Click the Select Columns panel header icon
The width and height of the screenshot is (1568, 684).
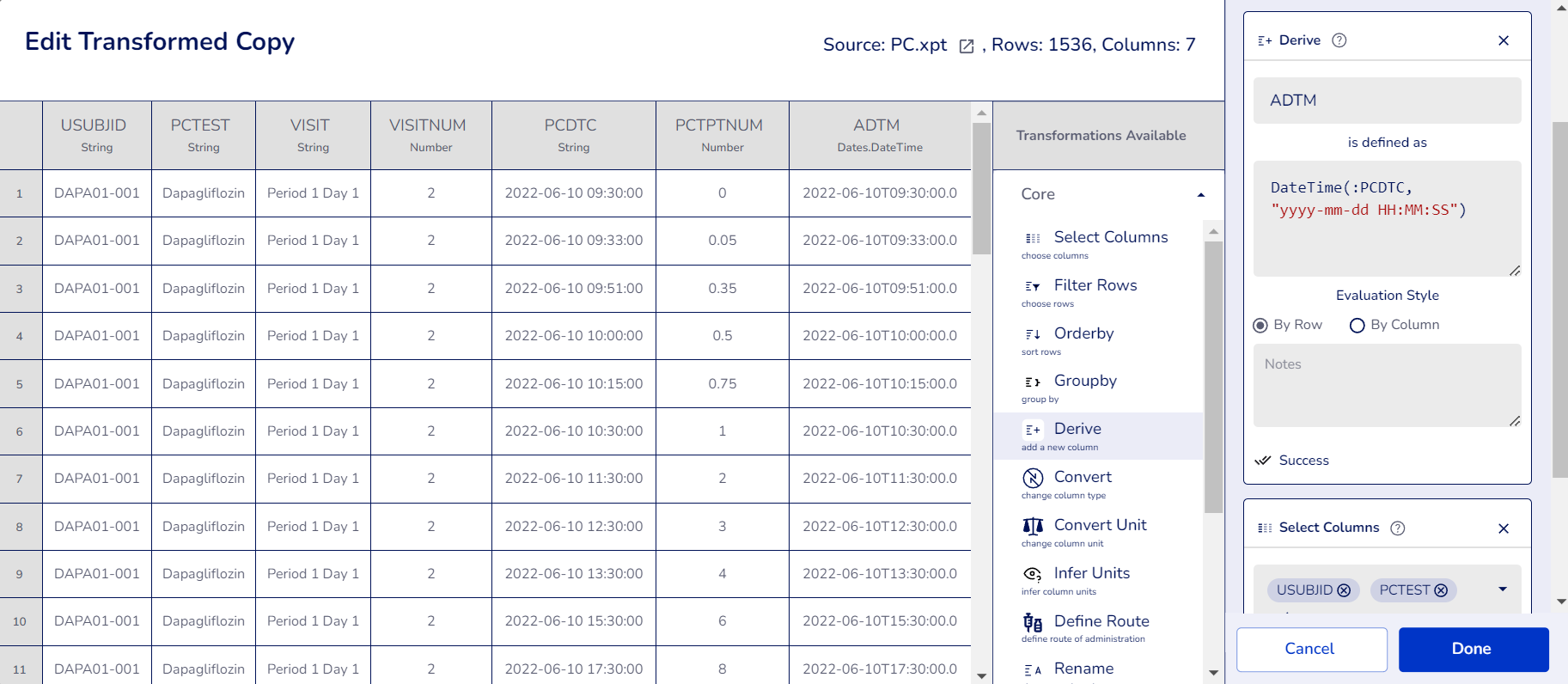pyautogui.click(x=1265, y=528)
